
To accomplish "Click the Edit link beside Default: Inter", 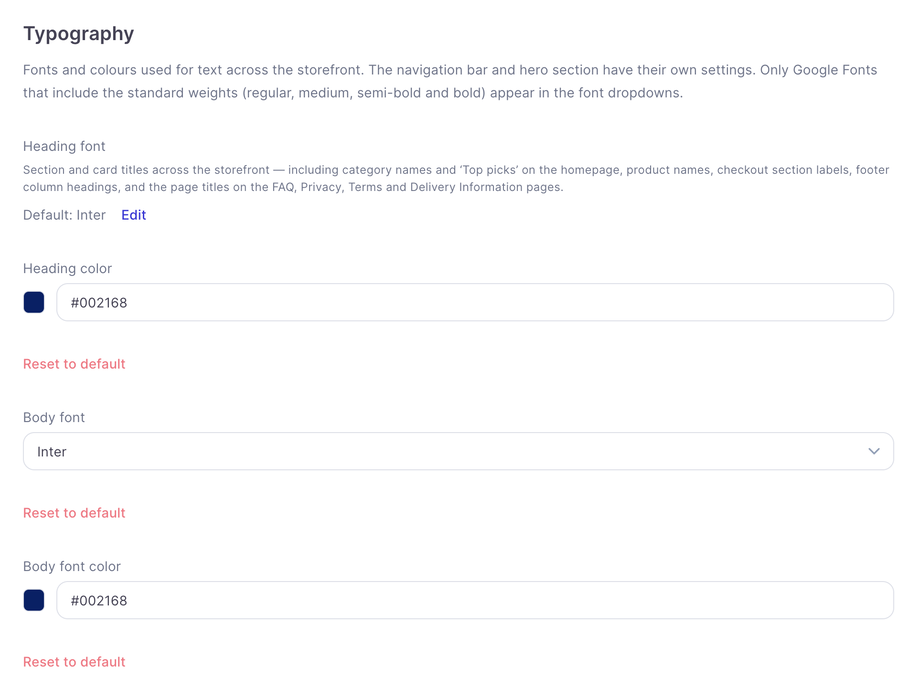I will coord(133,215).
